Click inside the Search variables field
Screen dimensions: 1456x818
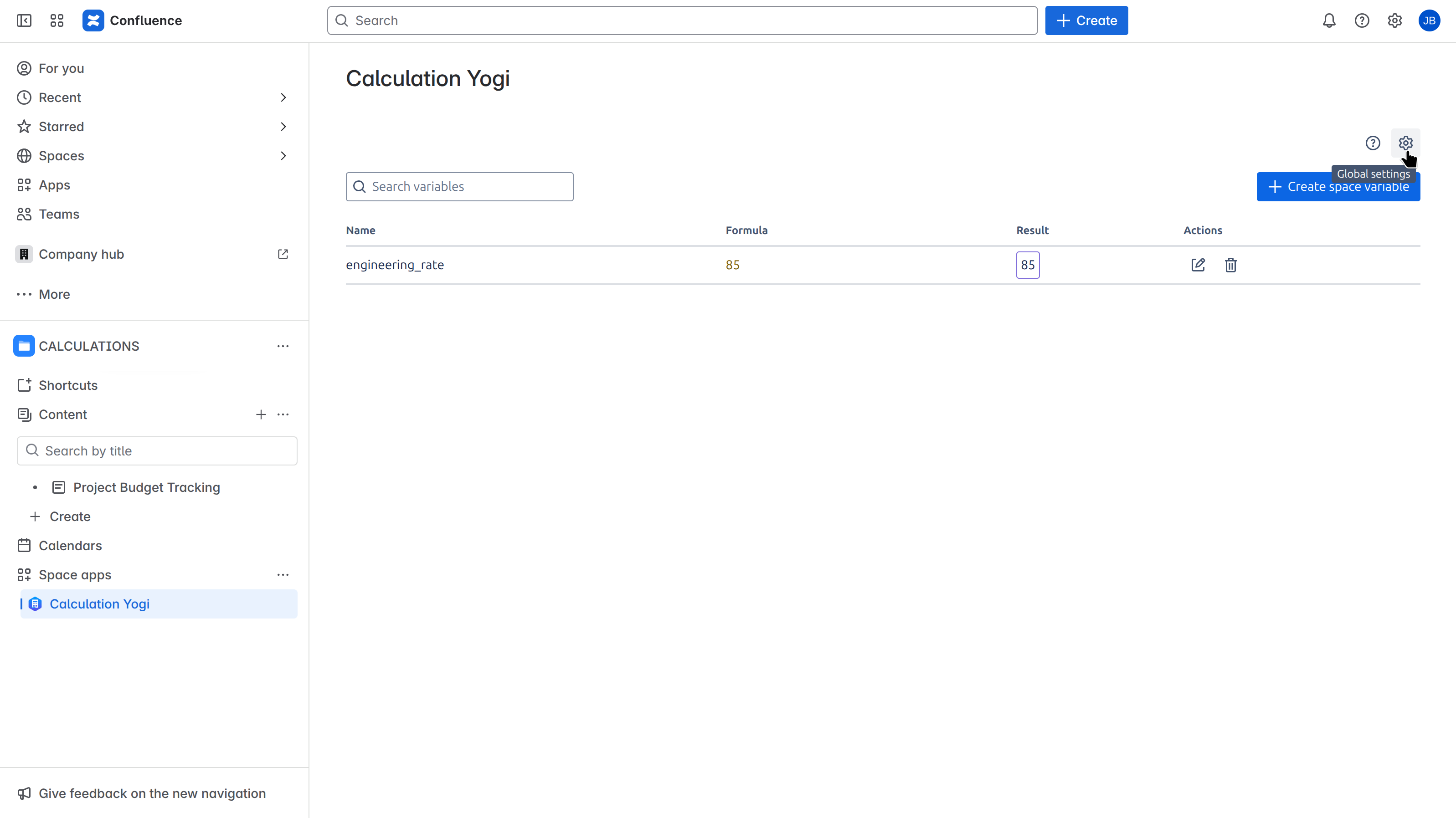point(459,186)
